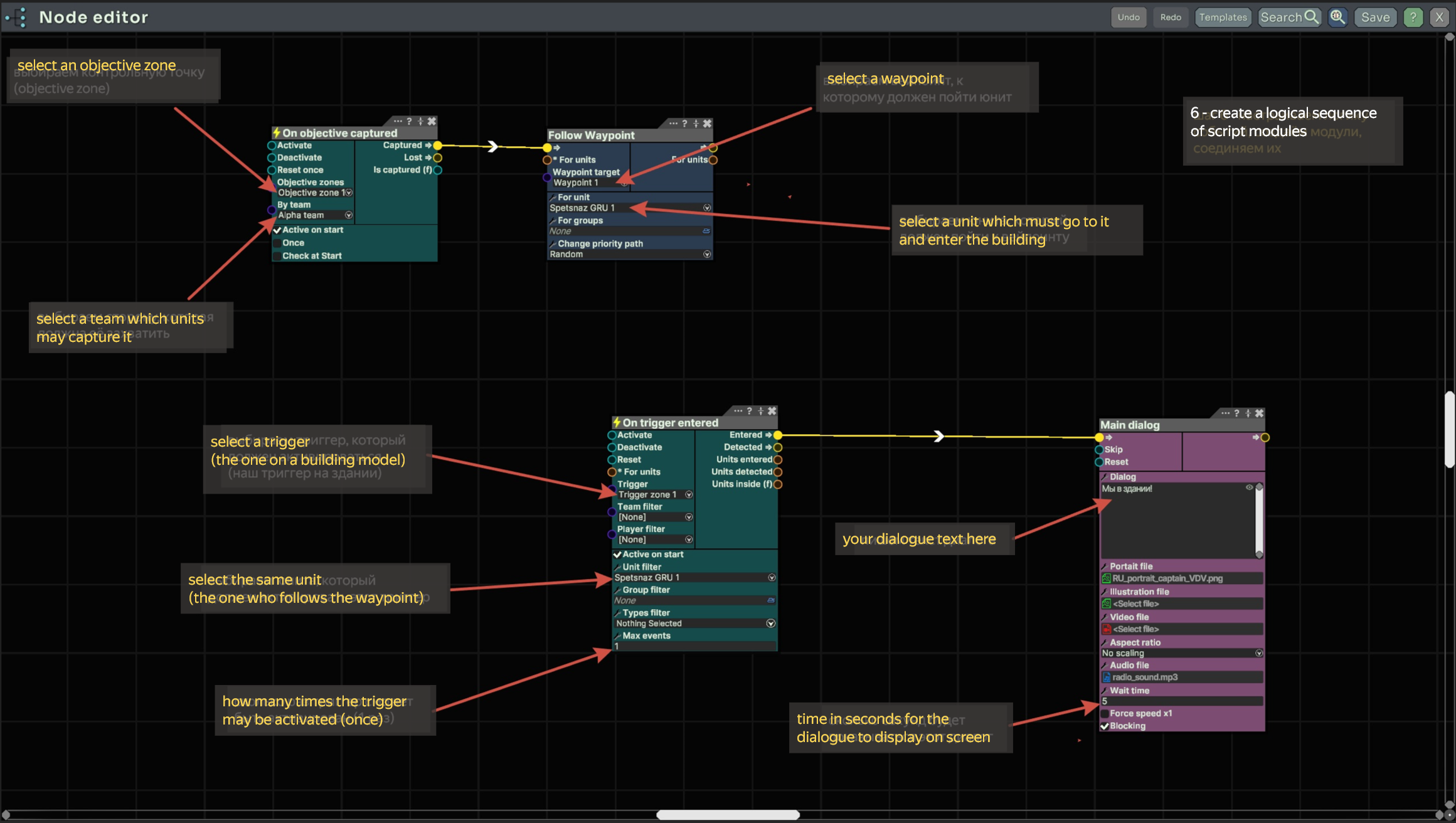Open the options dots on Main dialog node

1225,413
